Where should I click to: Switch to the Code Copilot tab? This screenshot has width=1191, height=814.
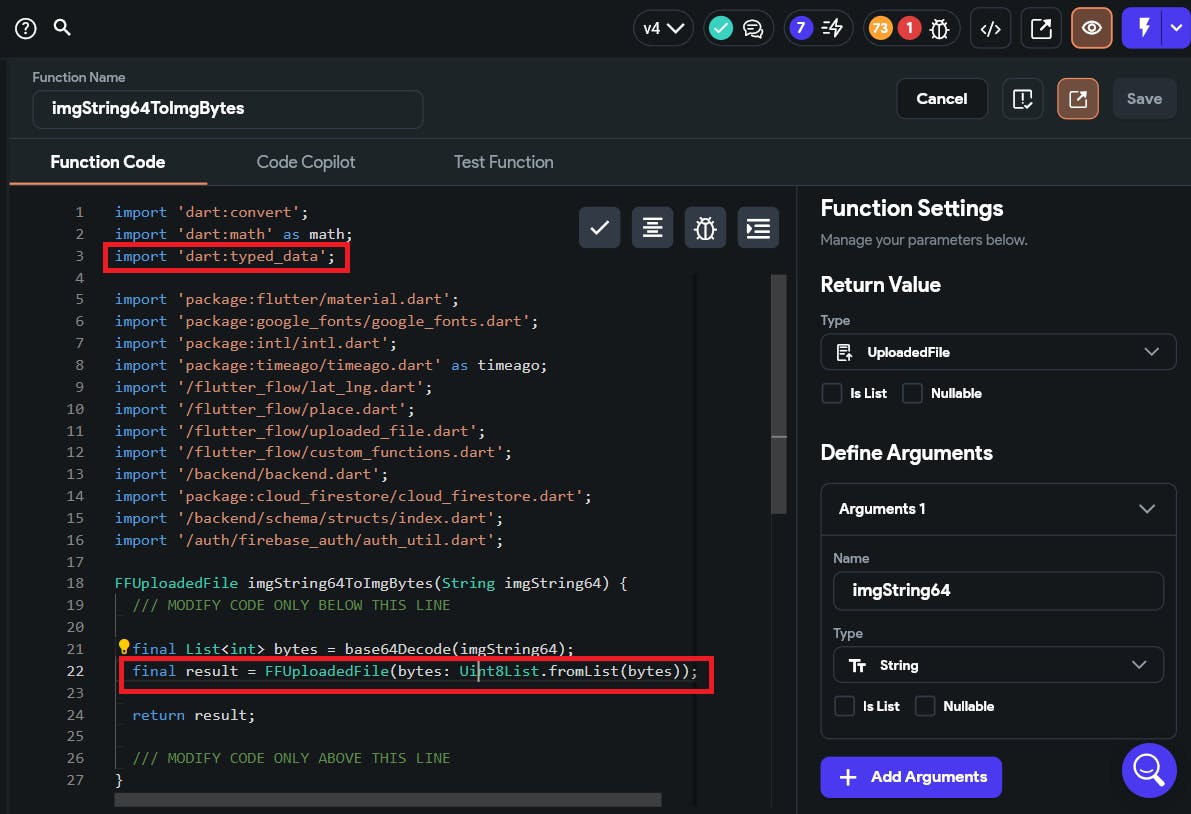306,162
